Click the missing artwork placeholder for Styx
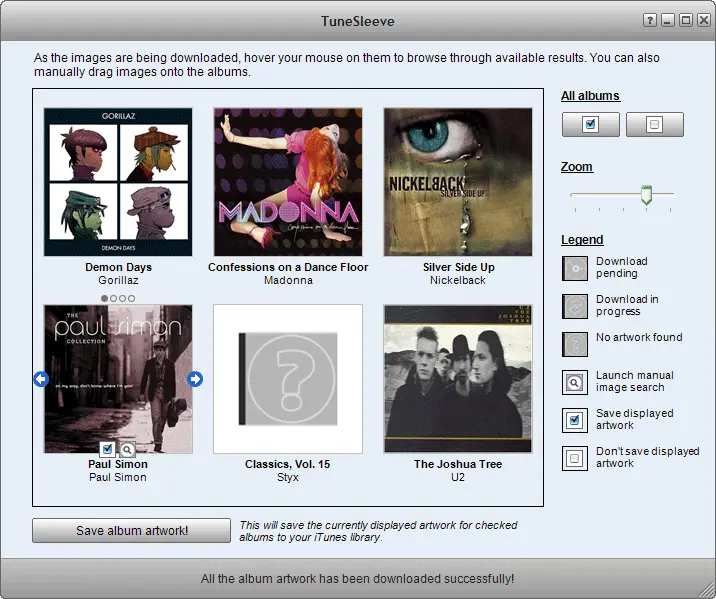 click(x=288, y=379)
